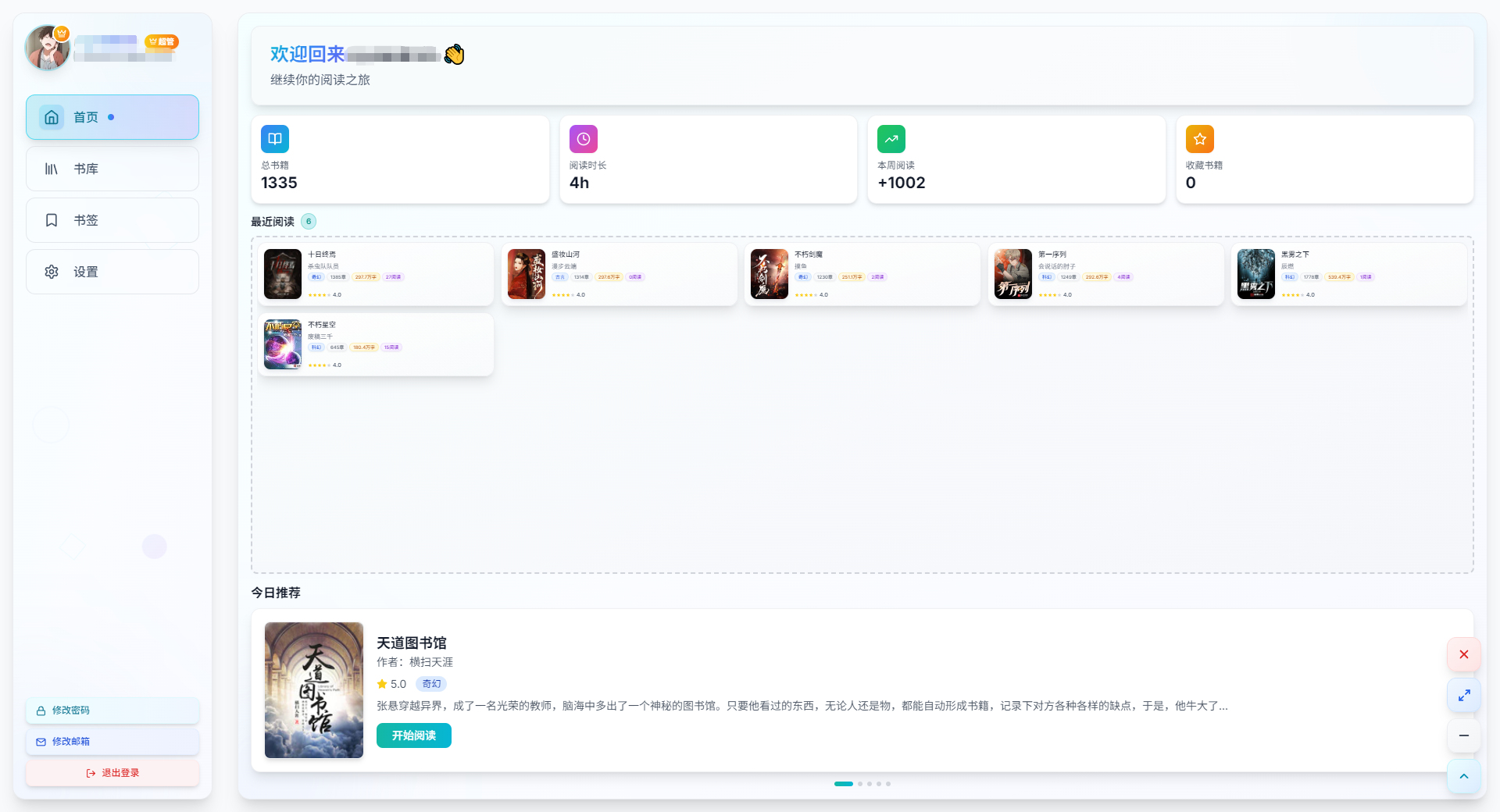Click the 251.1万字 tag on 不朽剑魔
The image size is (1500, 812).
click(852, 277)
